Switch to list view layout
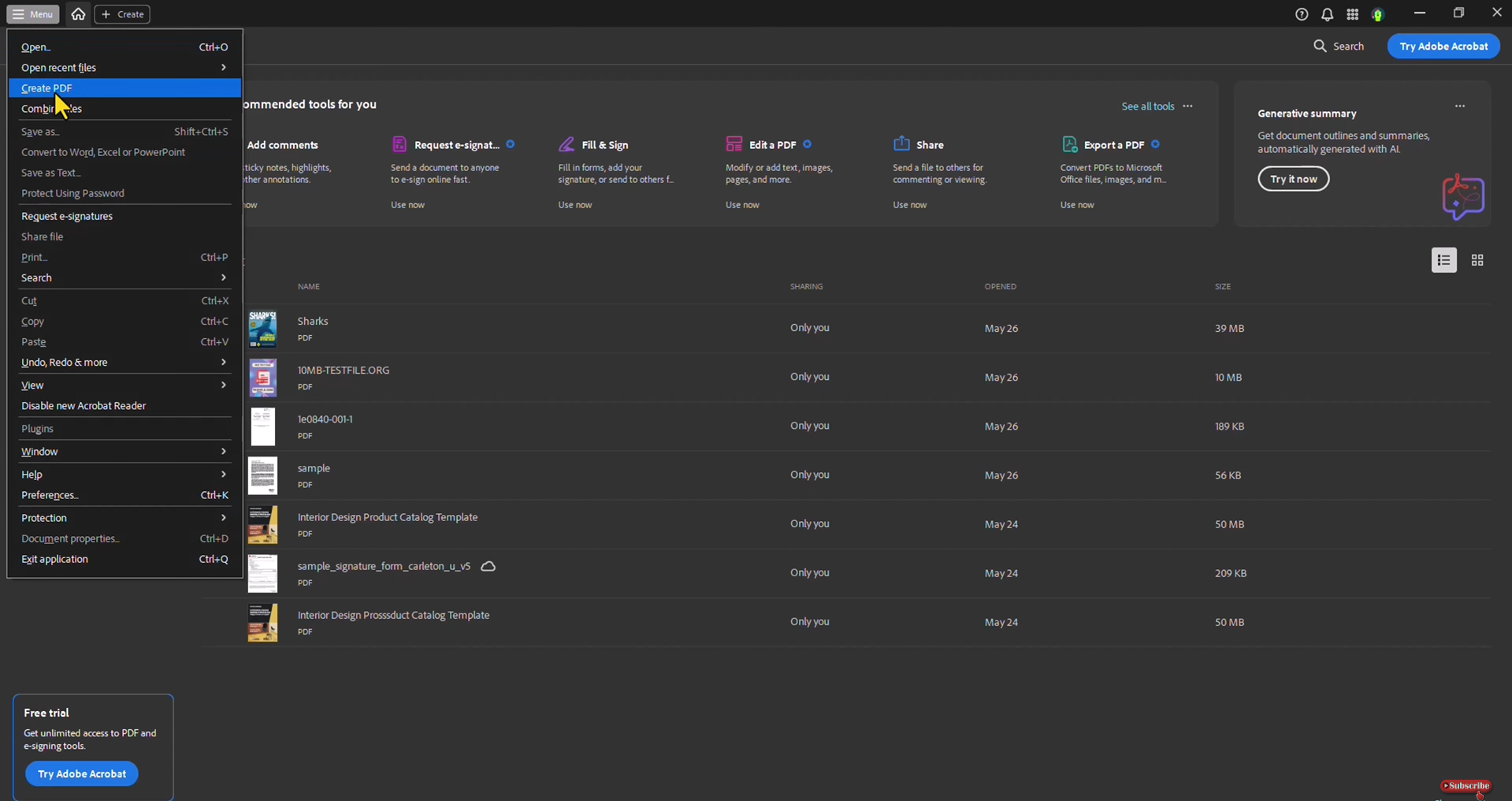This screenshot has width=1512, height=801. (1443, 260)
